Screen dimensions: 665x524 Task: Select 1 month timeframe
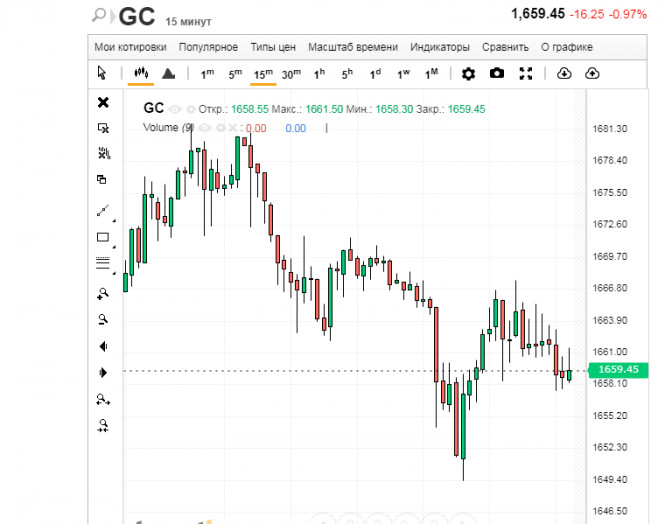(x=431, y=74)
